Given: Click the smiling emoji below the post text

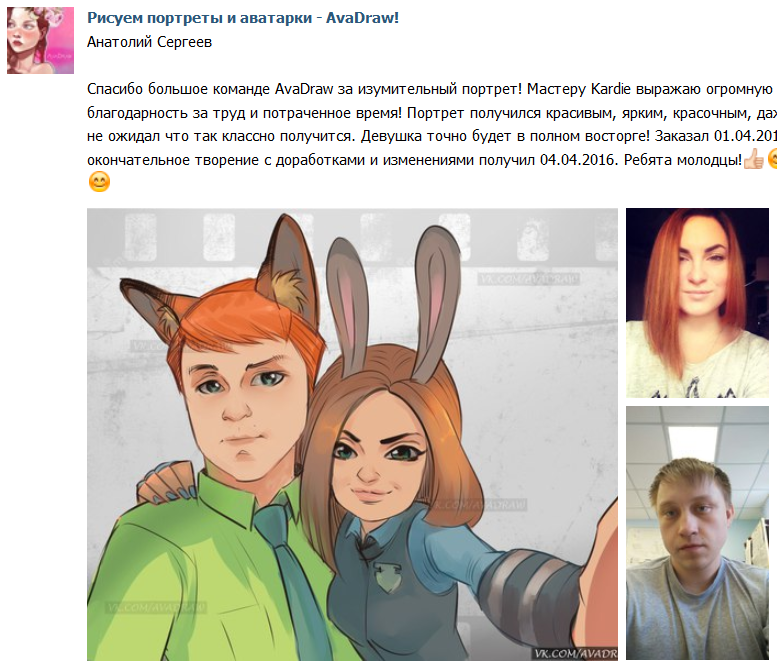Looking at the screenshot, I should click(99, 182).
